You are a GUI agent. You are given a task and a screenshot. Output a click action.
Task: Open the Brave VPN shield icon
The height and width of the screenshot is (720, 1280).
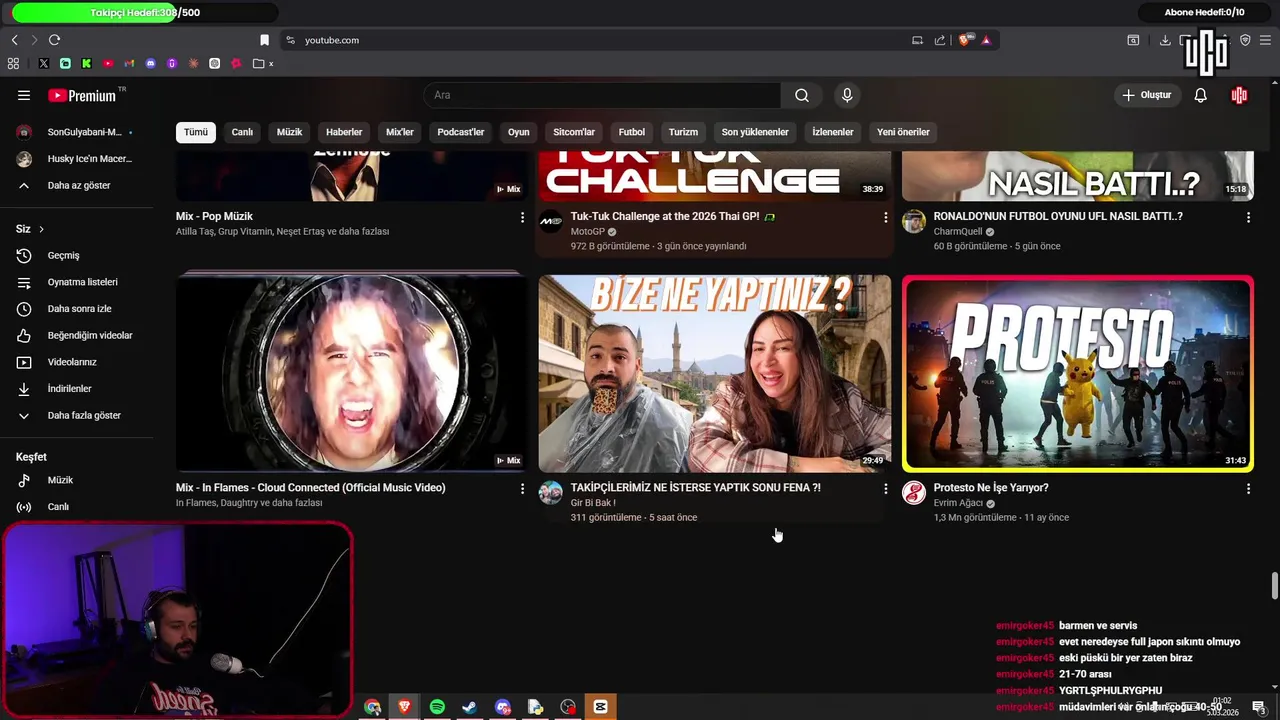coord(1245,40)
